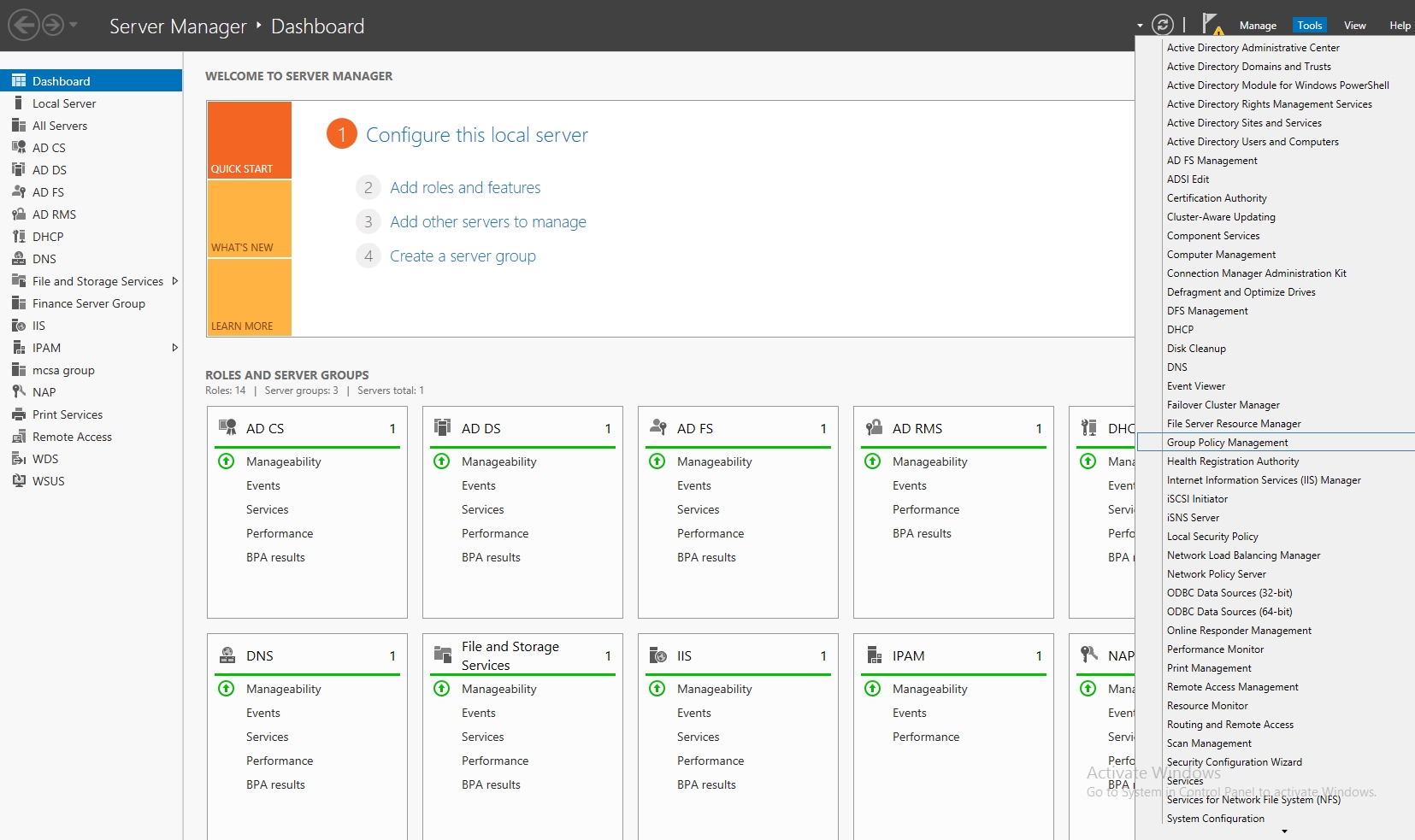Click the back navigation arrow
This screenshot has width=1415, height=840.
tap(25, 25)
